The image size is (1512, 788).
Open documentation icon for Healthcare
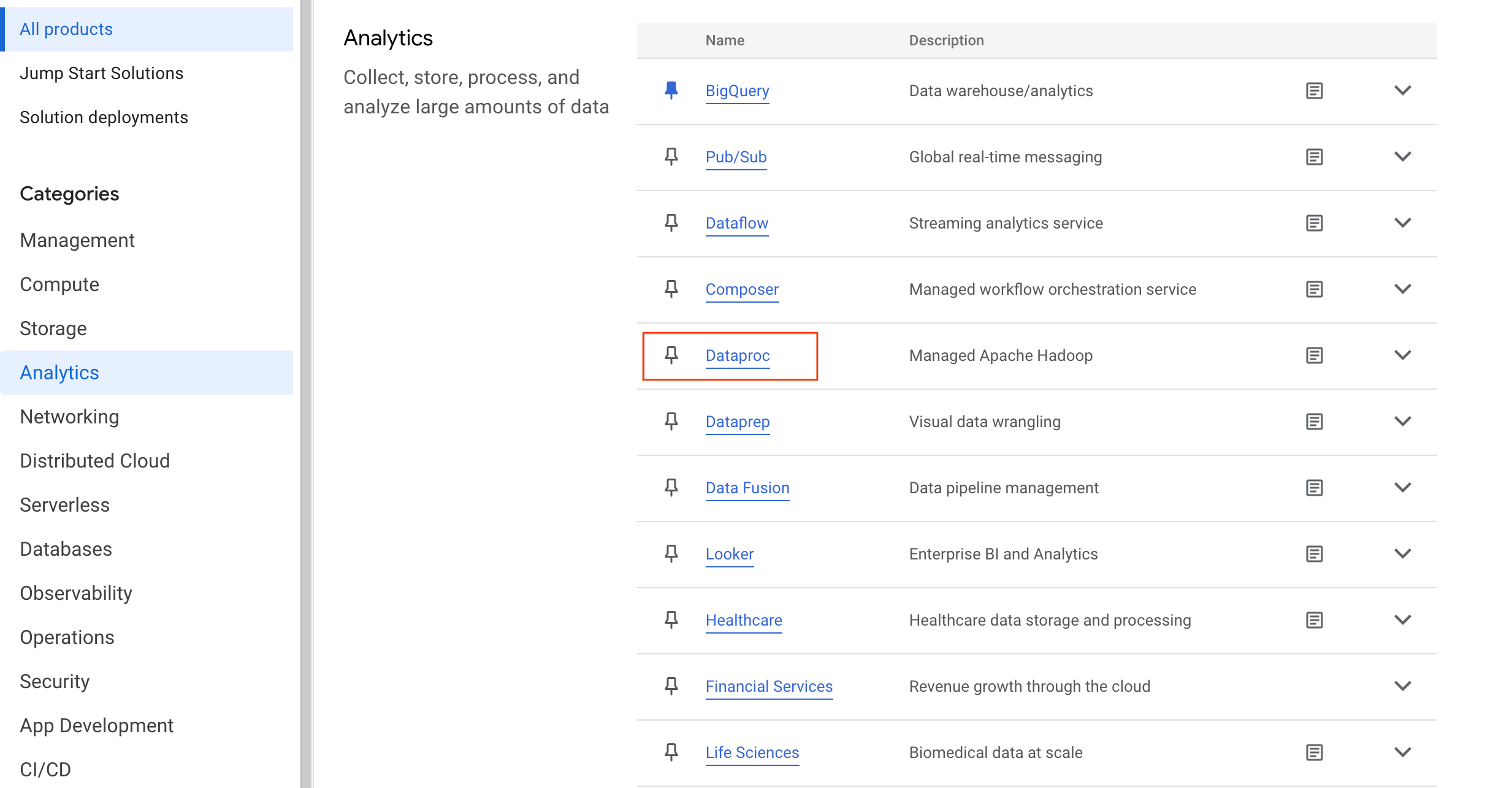1314,620
